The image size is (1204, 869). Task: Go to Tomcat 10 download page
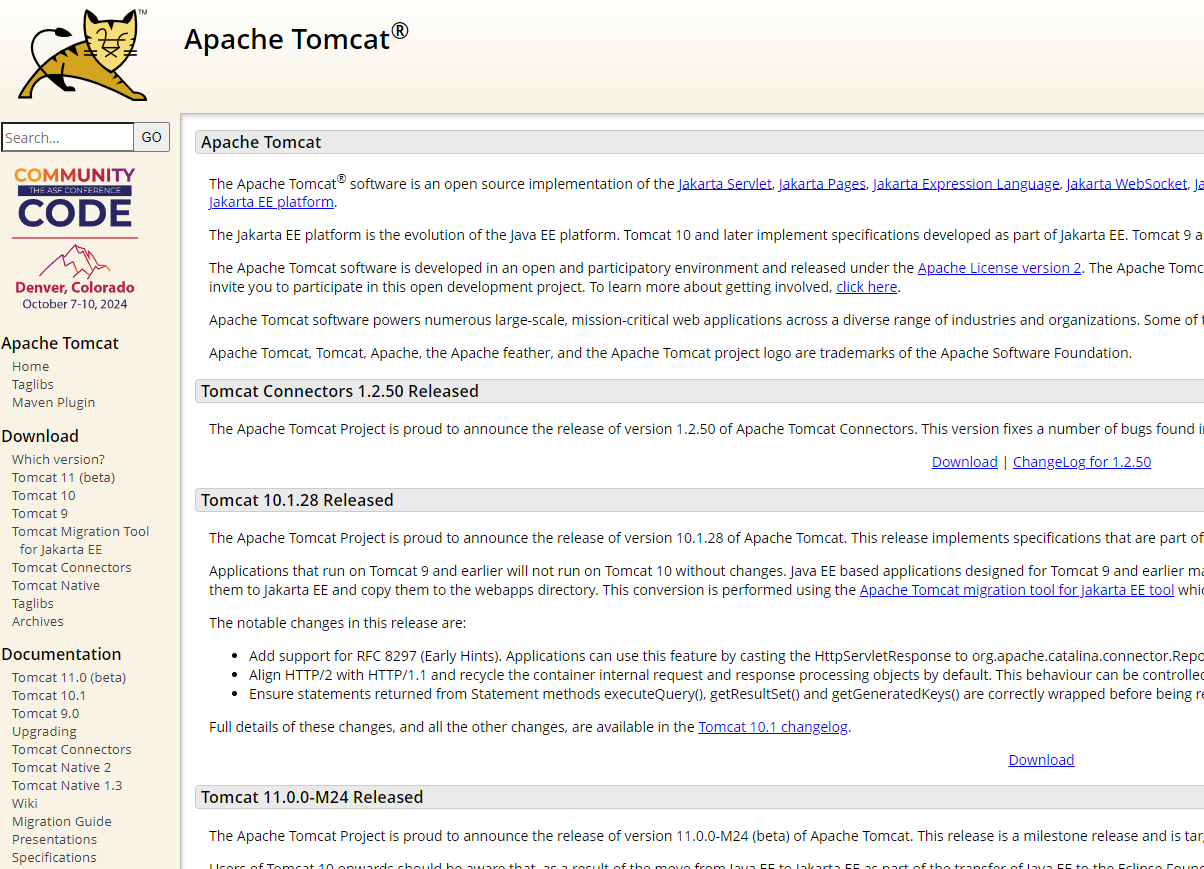coord(44,495)
